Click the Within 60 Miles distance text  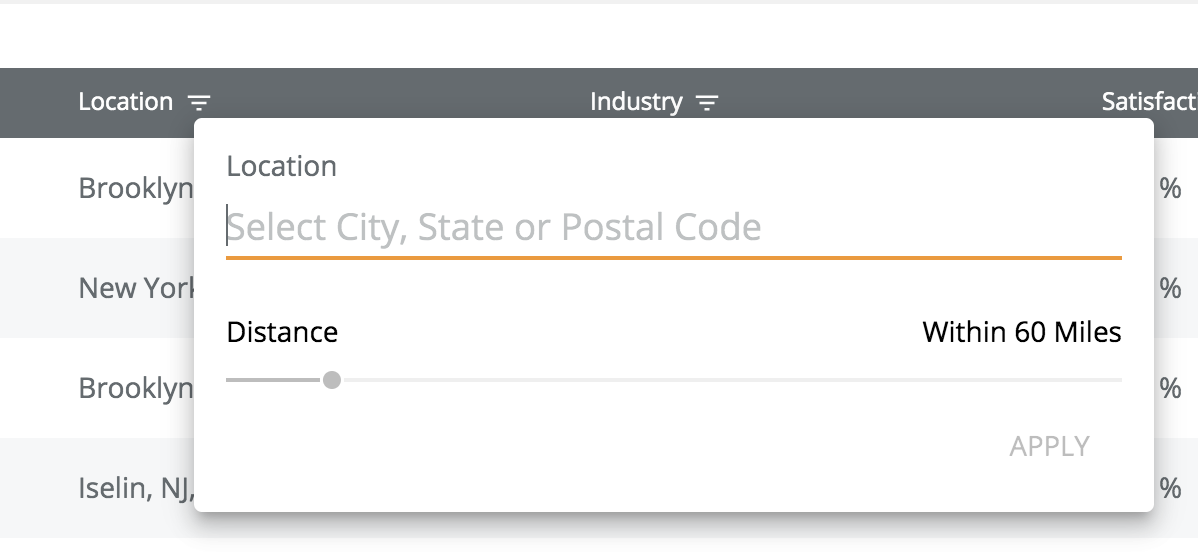(1021, 332)
